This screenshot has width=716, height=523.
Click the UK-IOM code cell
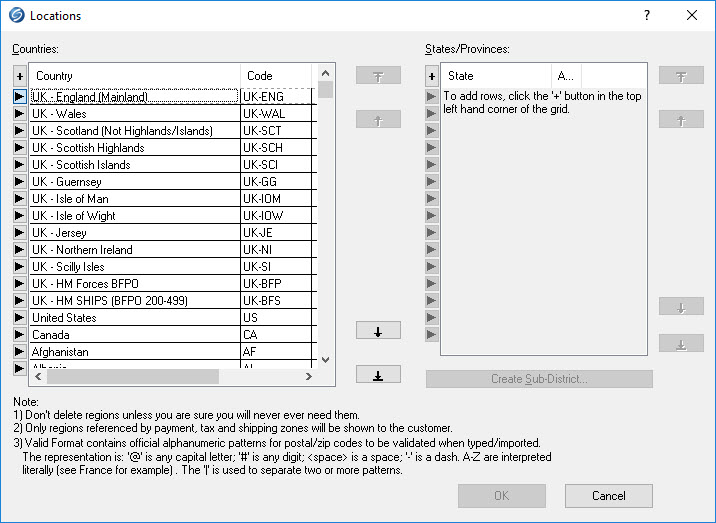tap(276, 199)
